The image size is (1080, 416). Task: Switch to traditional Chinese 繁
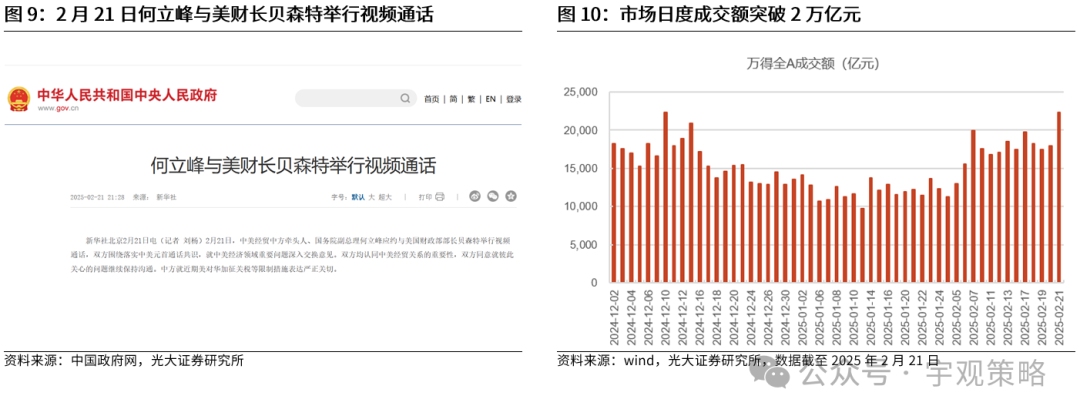point(470,99)
